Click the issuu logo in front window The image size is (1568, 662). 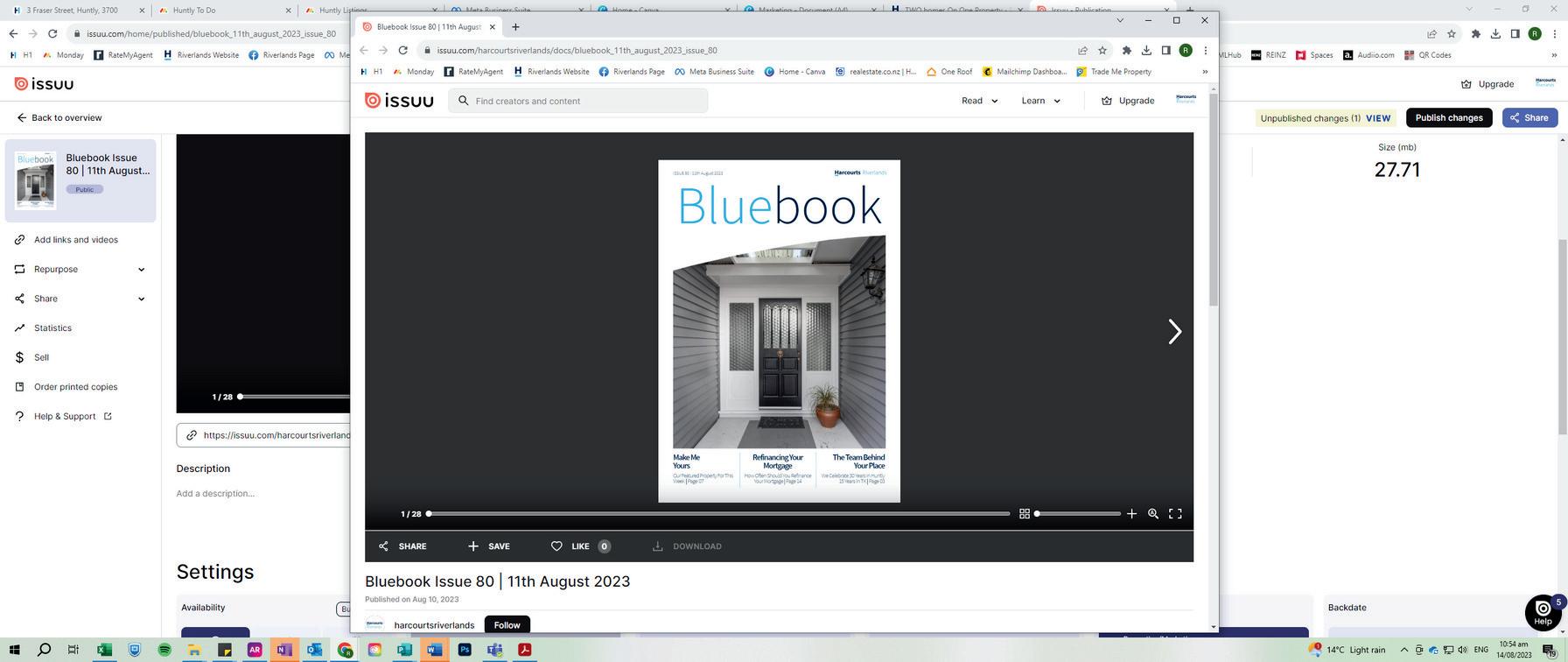tap(399, 101)
